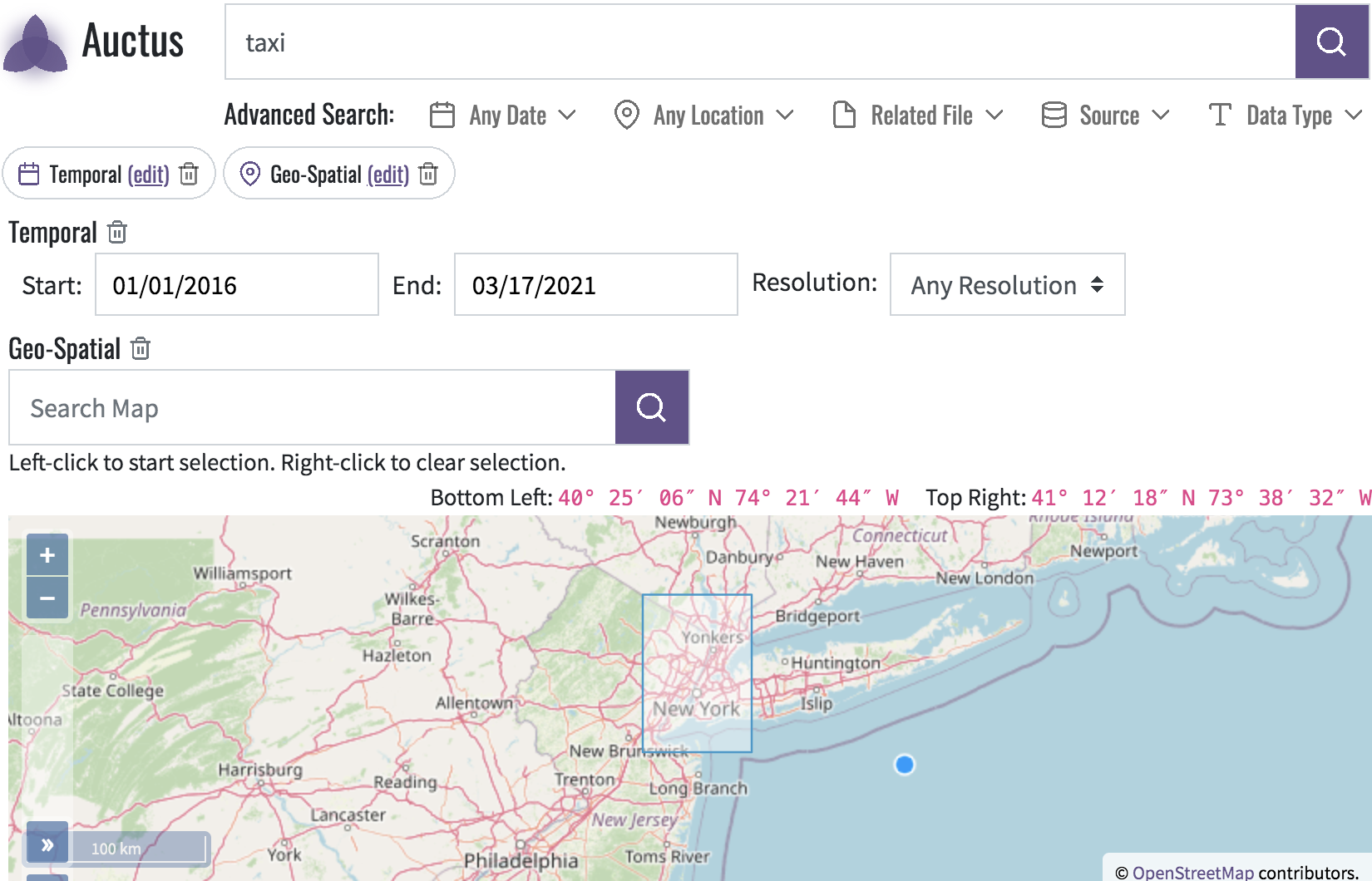This screenshot has width=1372, height=881.
Task: Click trash icon beside Temporal section heading
Action: pyautogui.click(x=117, y=233)
